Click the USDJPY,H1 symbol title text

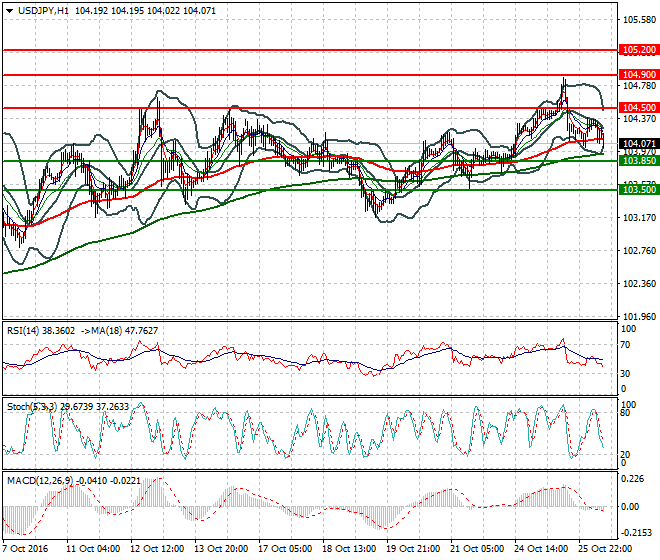click(x=43, y=11)
